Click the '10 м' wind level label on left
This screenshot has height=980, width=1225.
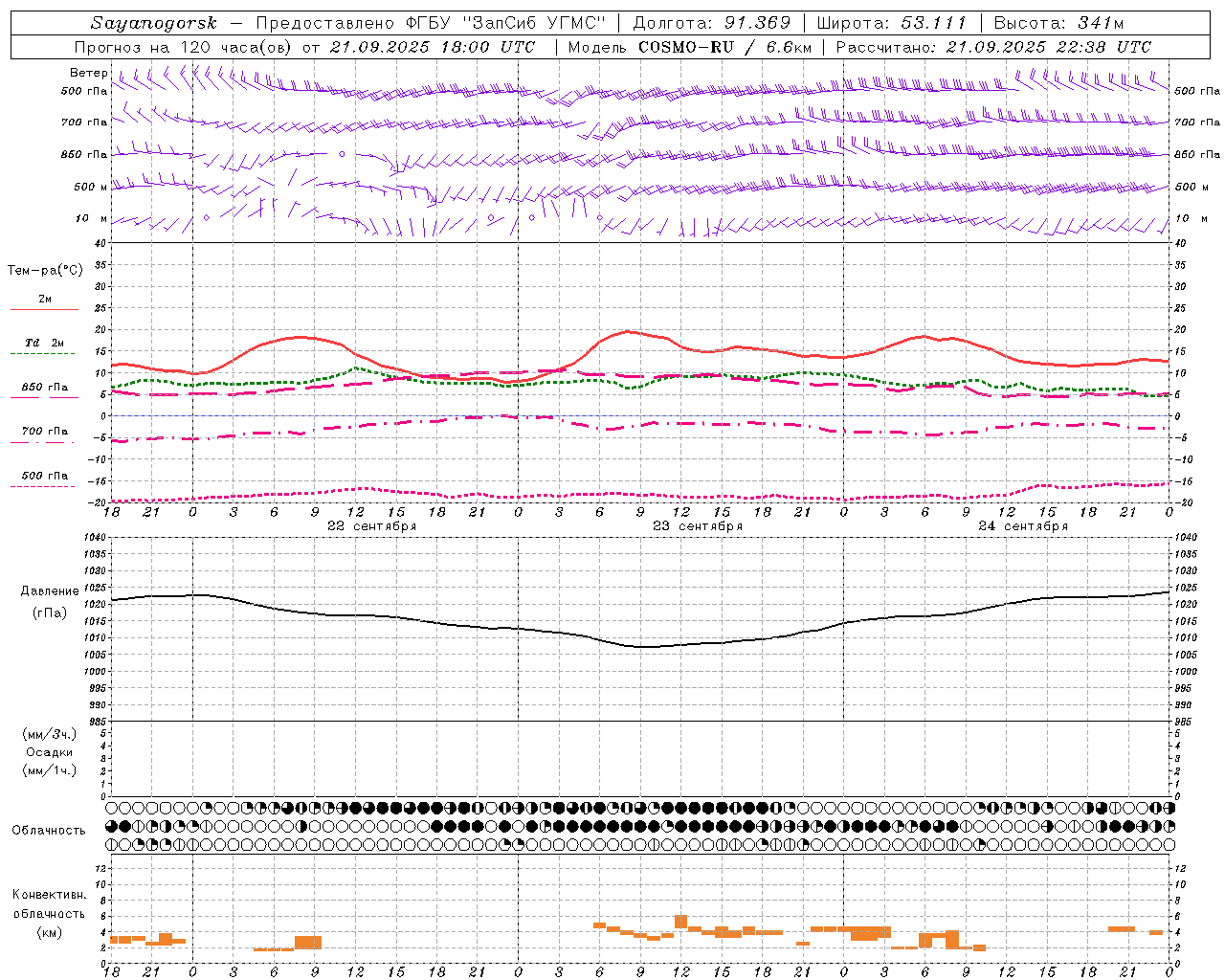92,218
